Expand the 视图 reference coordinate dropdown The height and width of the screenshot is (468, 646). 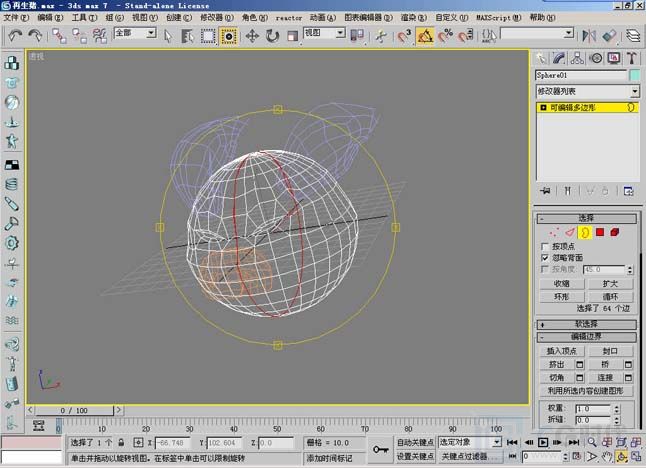coord(340,33)
